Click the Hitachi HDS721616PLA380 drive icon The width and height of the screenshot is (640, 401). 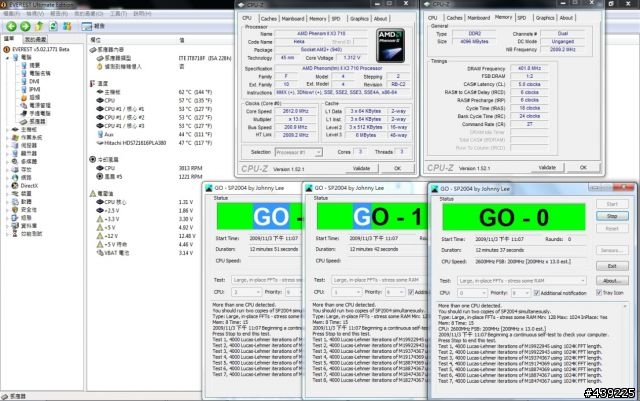(x=100, y=143)
